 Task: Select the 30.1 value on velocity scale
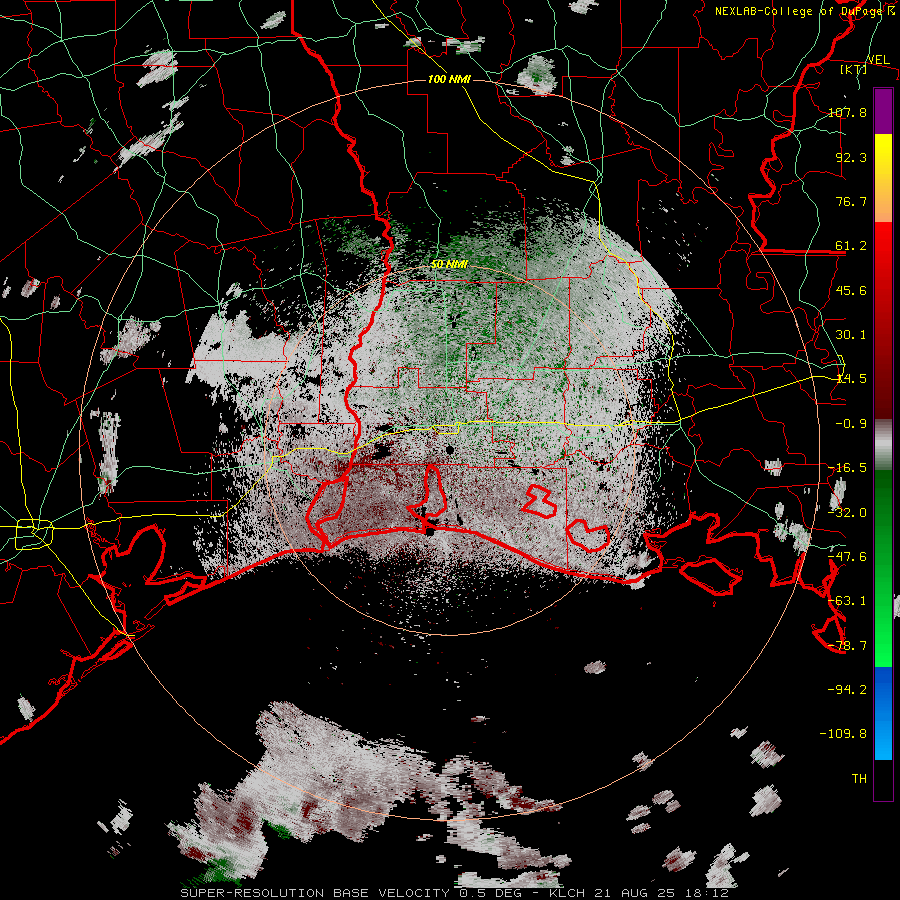(x=851, y=335)
